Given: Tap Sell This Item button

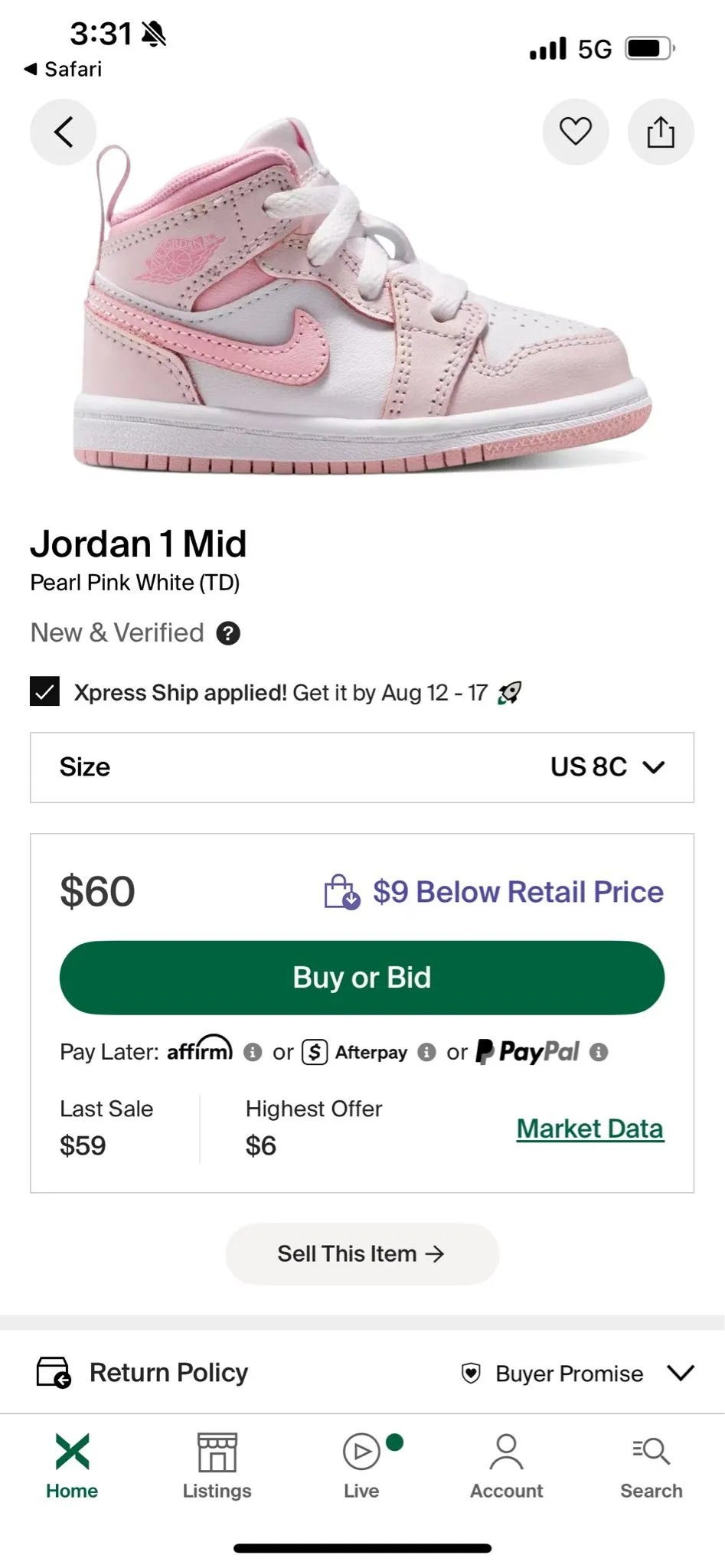Looking at the screenshot, I should click(x=362, y=1254).
